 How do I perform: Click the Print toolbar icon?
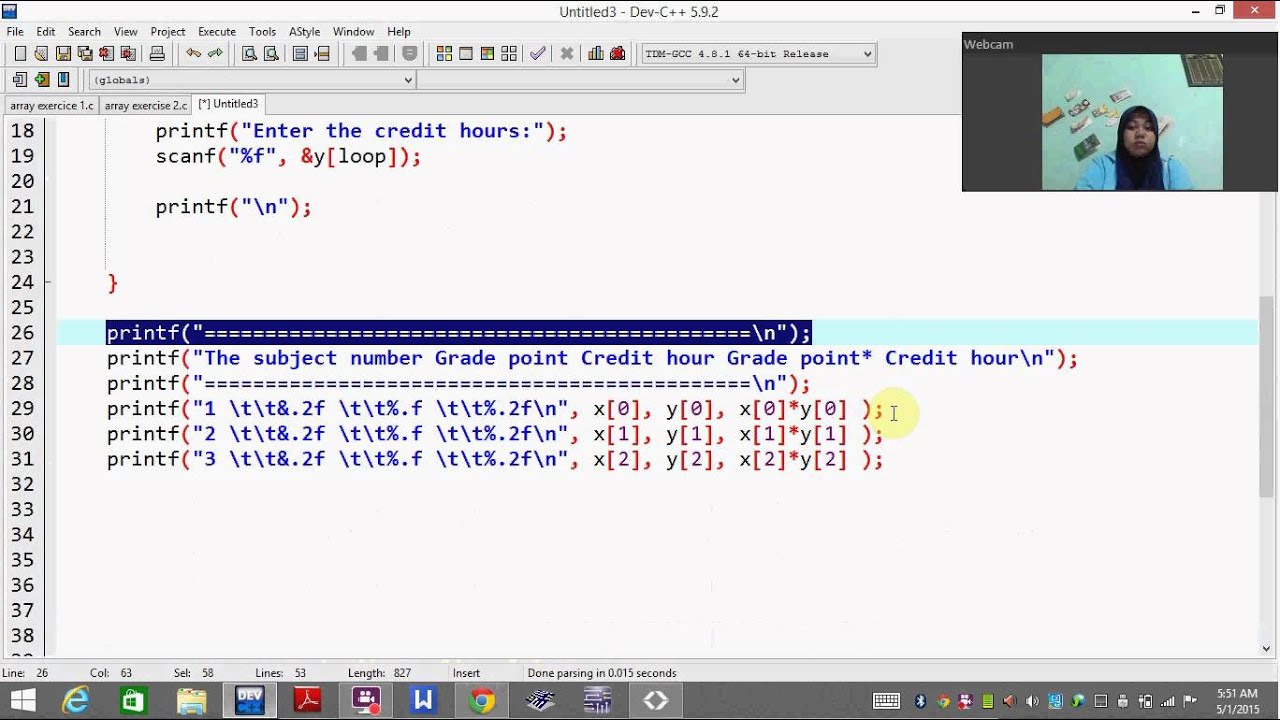157,54
